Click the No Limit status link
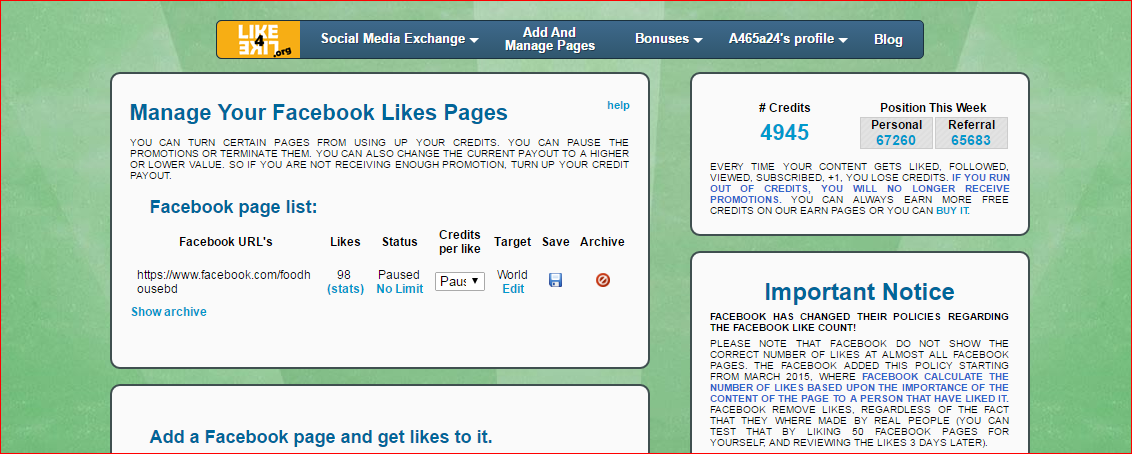The width and height of the screenshot is (1132, 454). 399,289
